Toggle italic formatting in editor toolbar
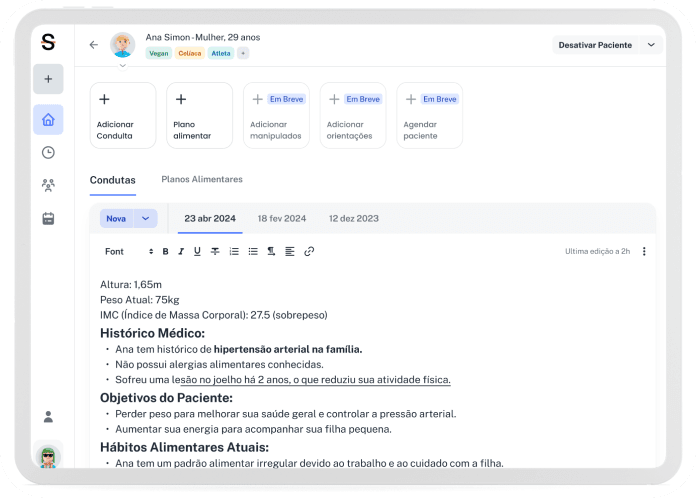Viewport: 696px width, 498px height. click(x=181, y=251)
